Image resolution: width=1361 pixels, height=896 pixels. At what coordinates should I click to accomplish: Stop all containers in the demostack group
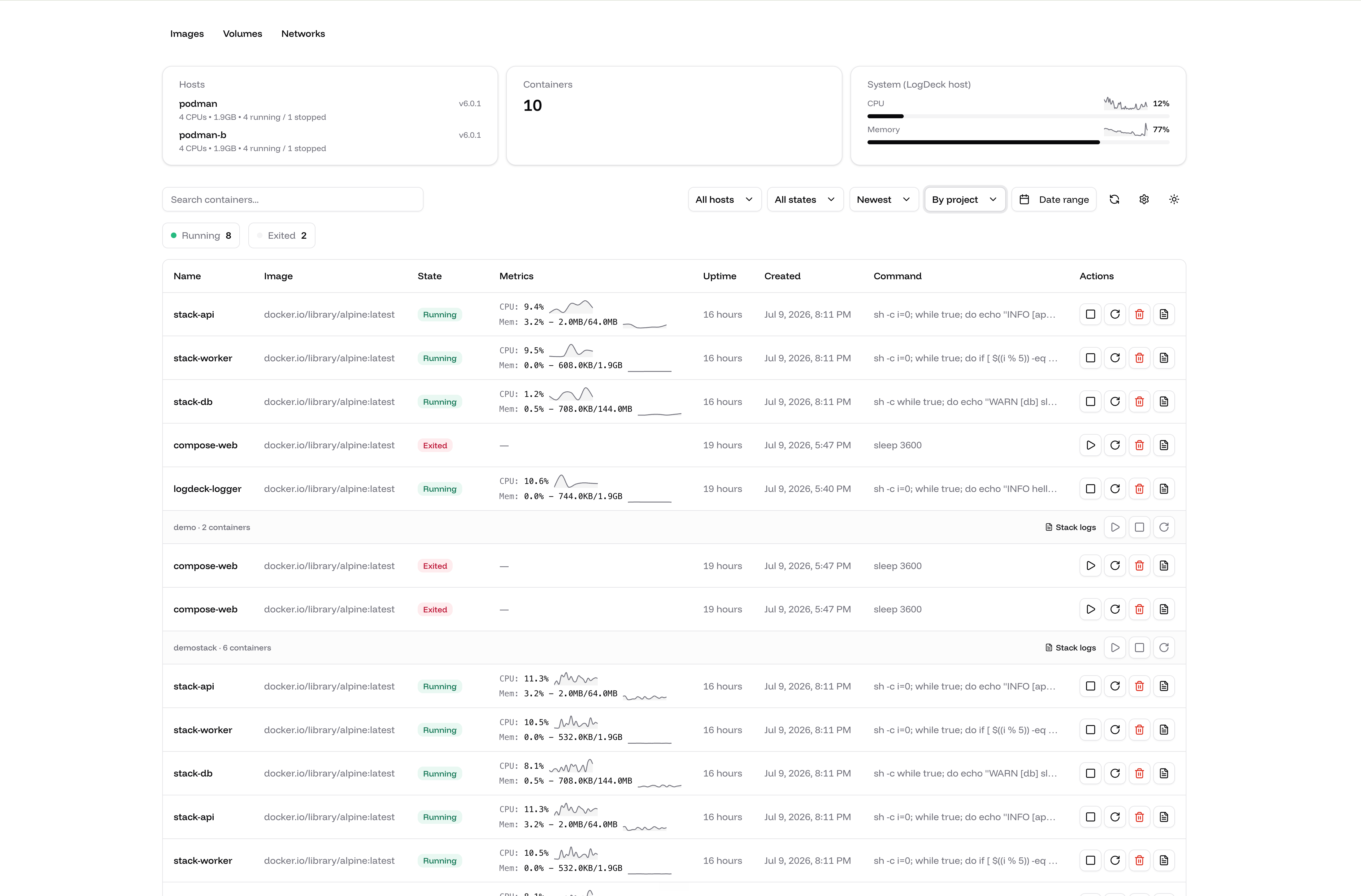[x=1139, y=648]
